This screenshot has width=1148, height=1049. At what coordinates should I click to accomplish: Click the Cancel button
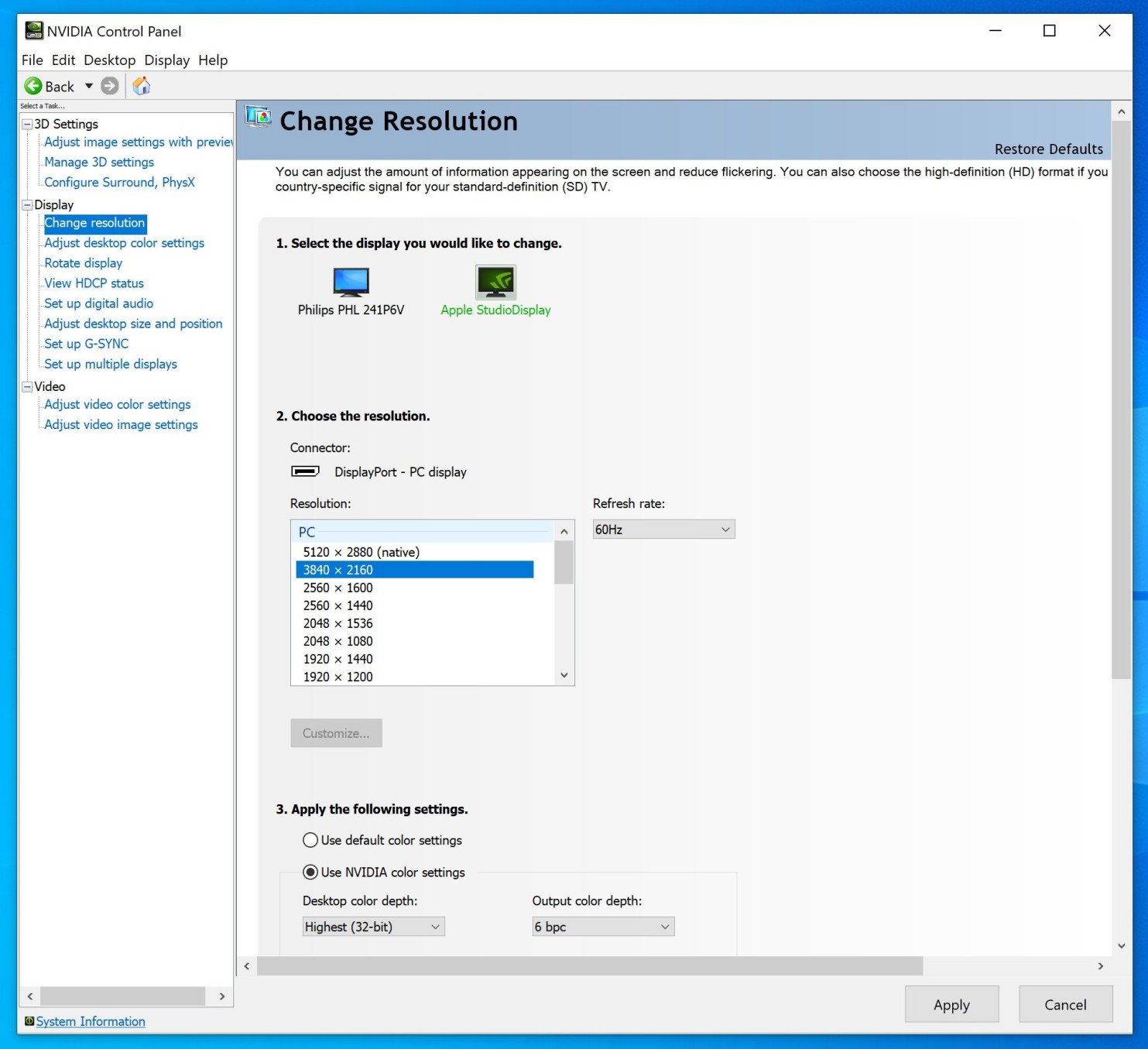click(x=1065, y=1004)
